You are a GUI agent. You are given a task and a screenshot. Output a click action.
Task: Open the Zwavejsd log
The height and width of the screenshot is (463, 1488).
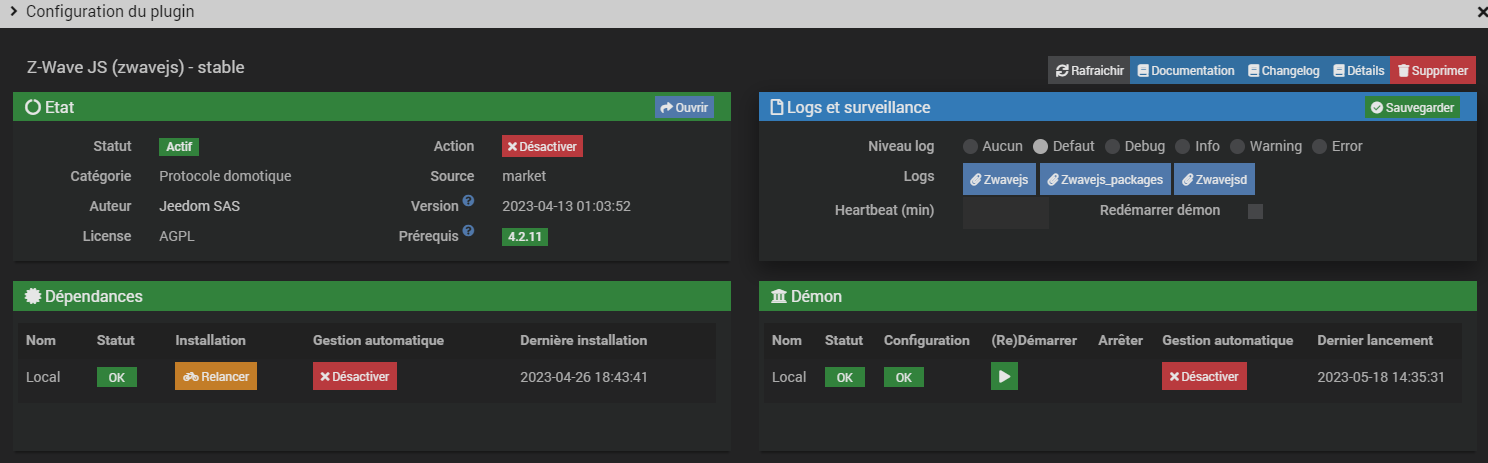tap(1214, 179)
